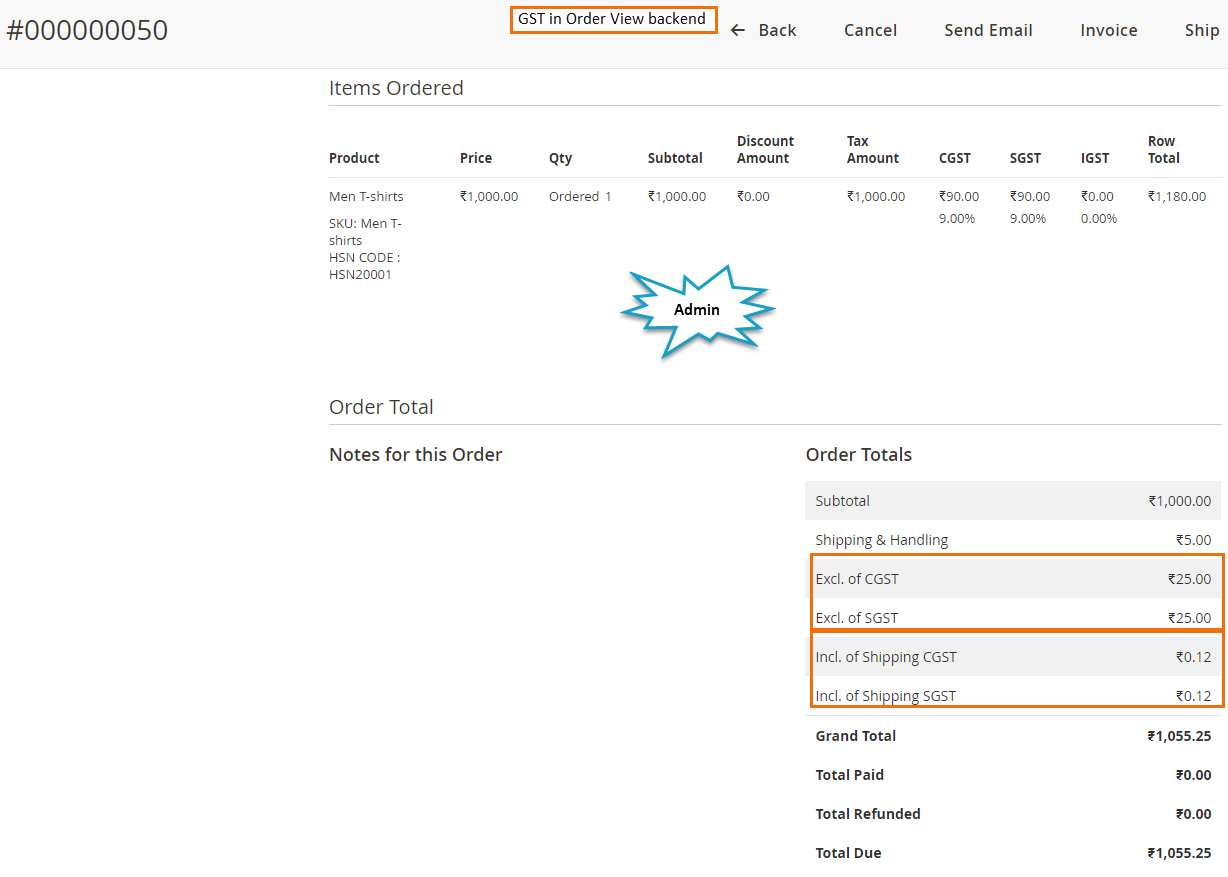Click the Row Total column header
The image size is (1228, 877).
pyautogui.click(x=1163, y=150)
